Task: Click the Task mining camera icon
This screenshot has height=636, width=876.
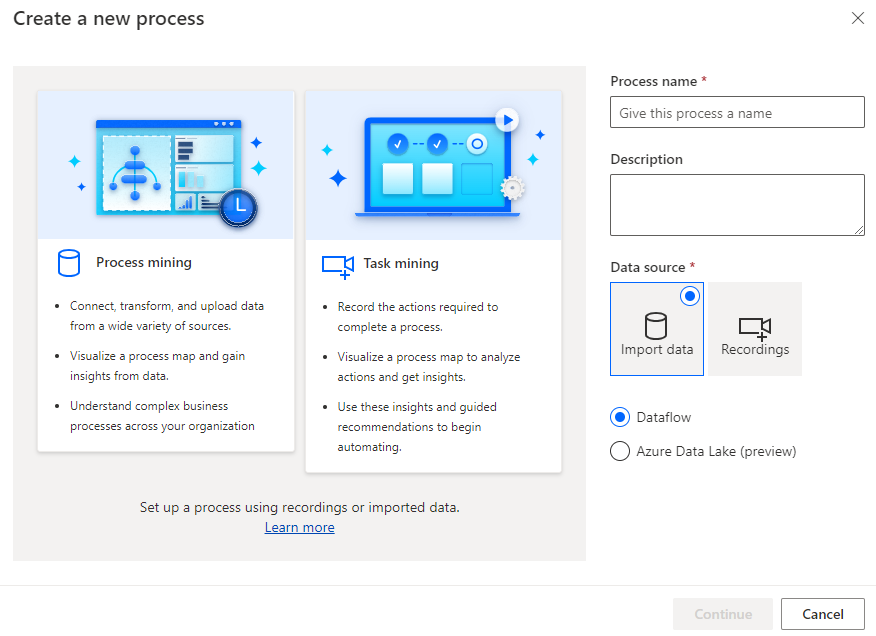Action: click(337, 265)
